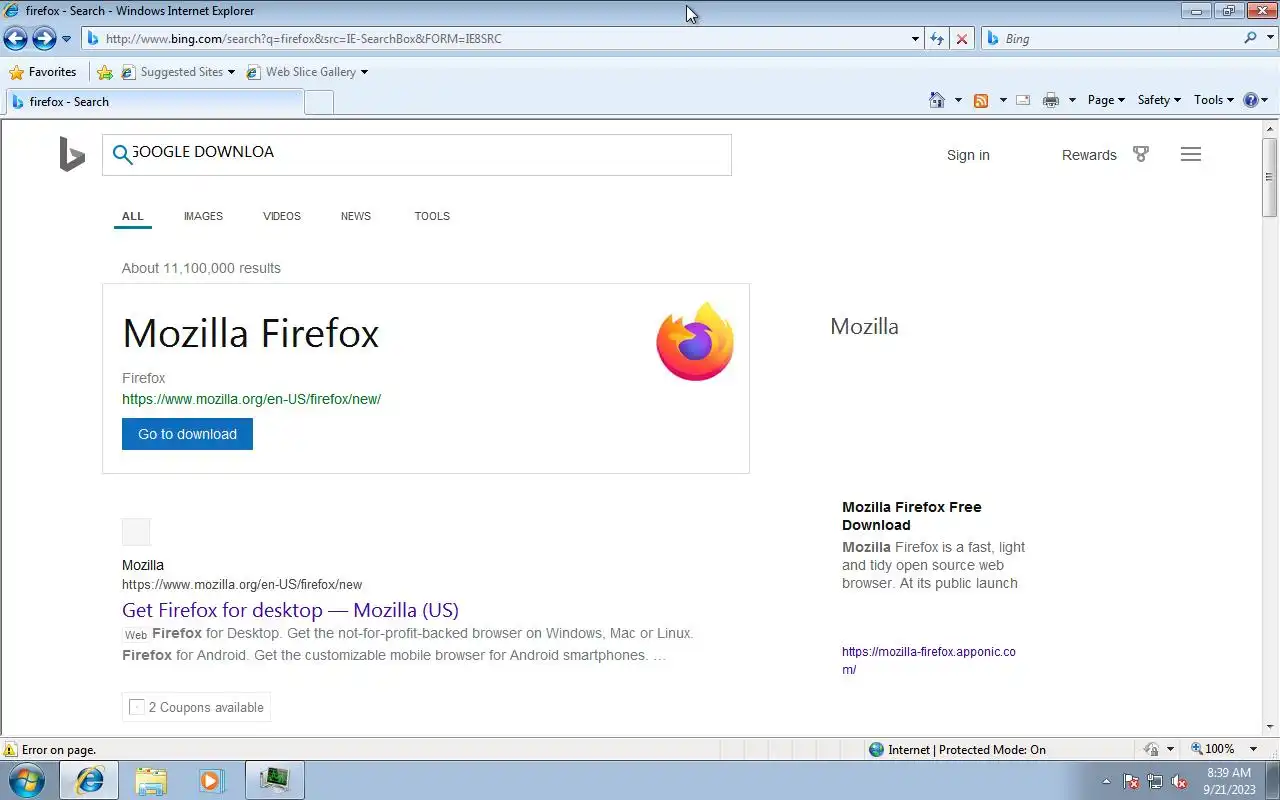Viewport: 1280px width, 800px height.
Task: Click 'Mozilla Firefox Free Download' heading
Action: click(x=912, y=516)
